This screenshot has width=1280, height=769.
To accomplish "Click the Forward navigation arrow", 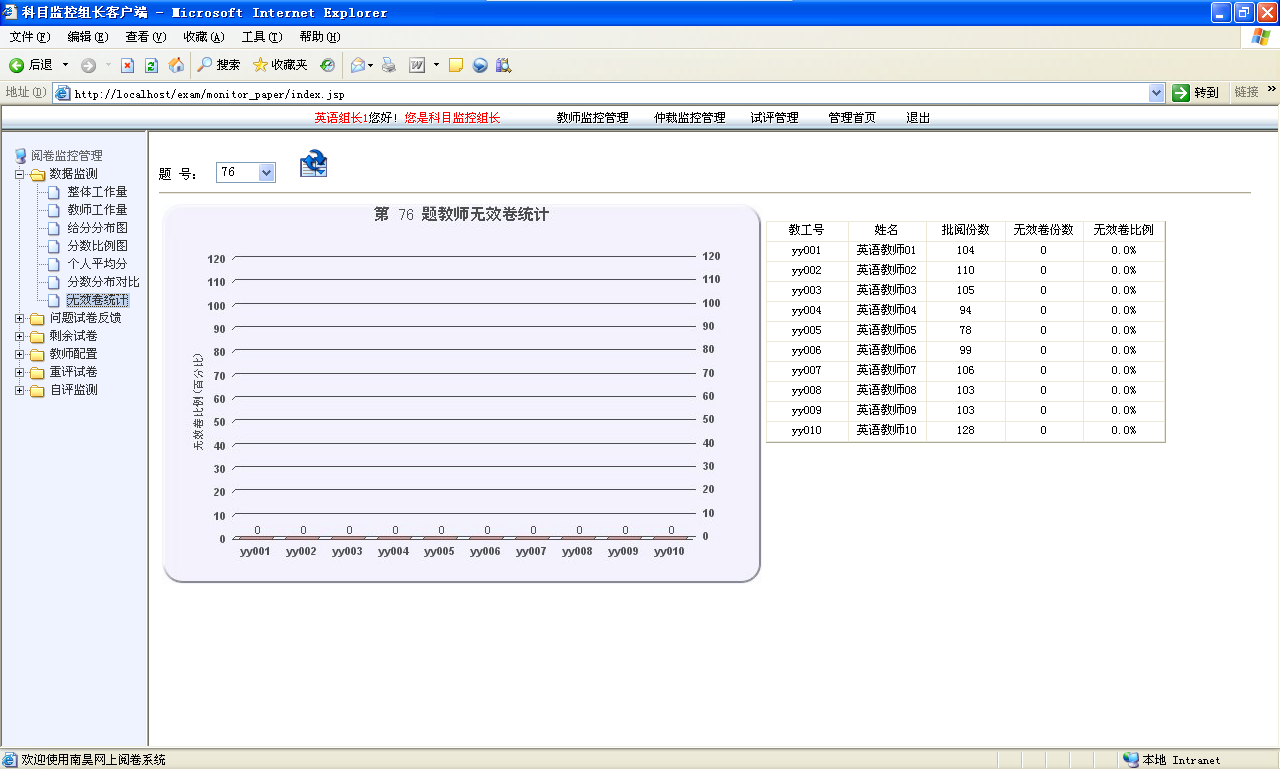I will coord(89,65).
